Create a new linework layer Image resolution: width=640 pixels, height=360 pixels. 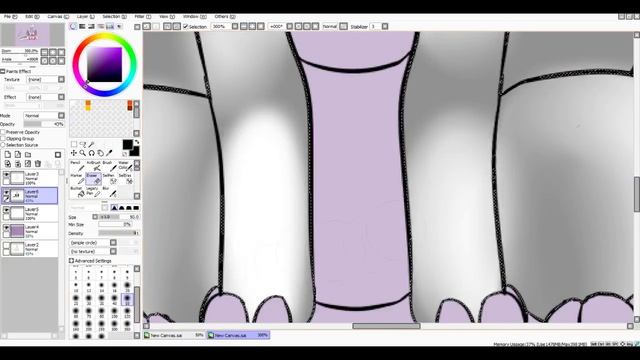point(18,155)
